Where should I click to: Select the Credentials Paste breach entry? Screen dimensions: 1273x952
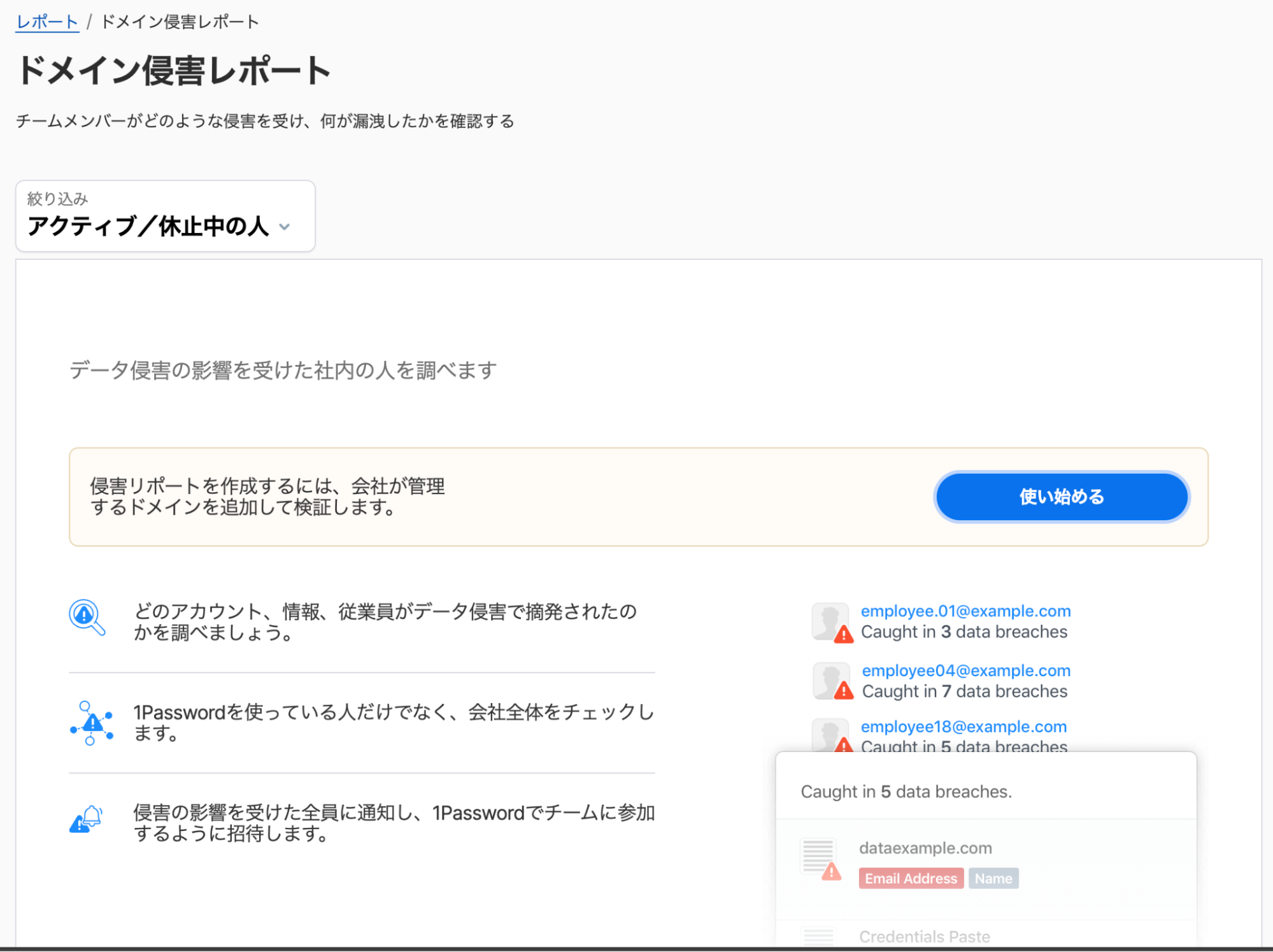pyautogui.click(x=925, y=935)
